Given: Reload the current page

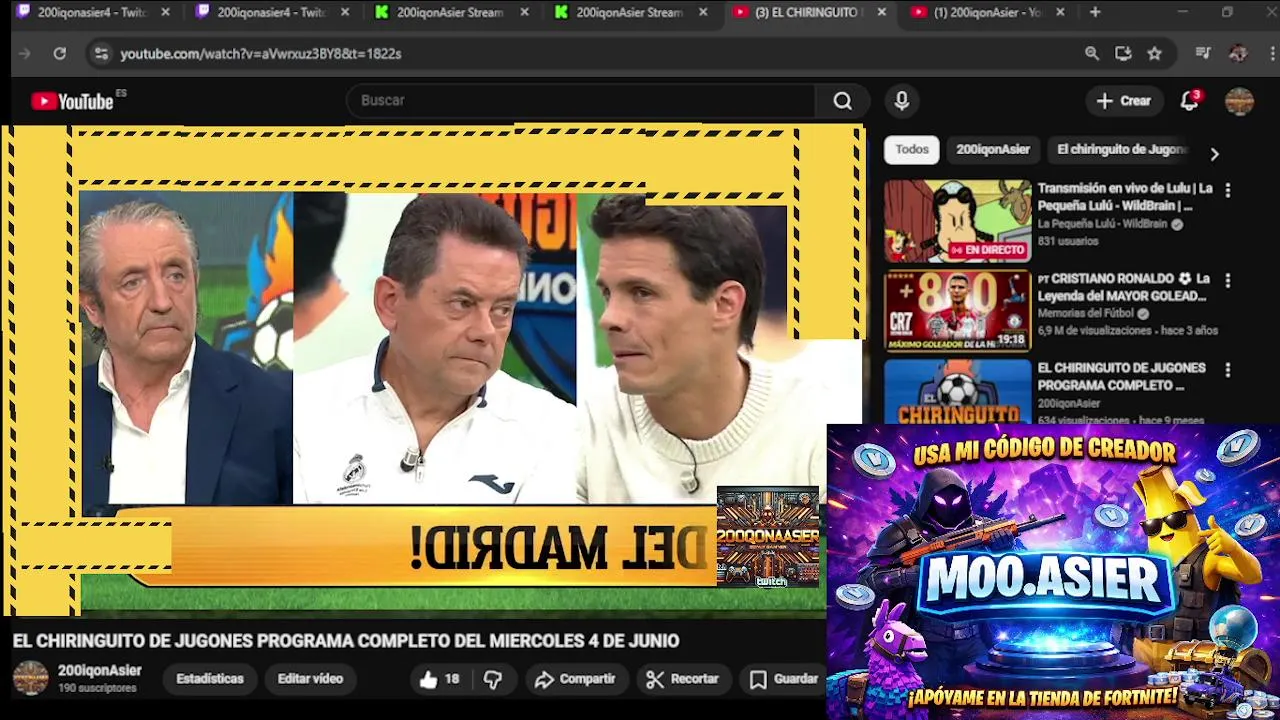Looking at the screenshot, I should (x=60, y=54).
